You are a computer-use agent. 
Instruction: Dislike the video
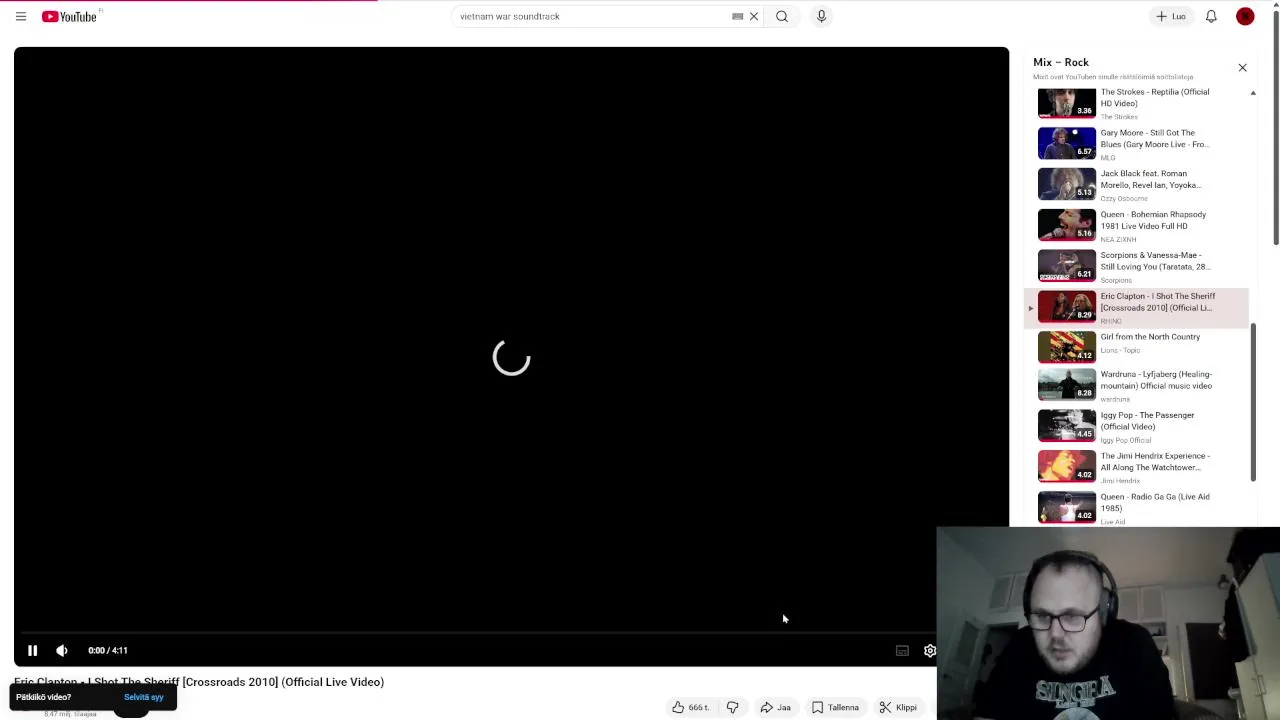click(732, 707)
